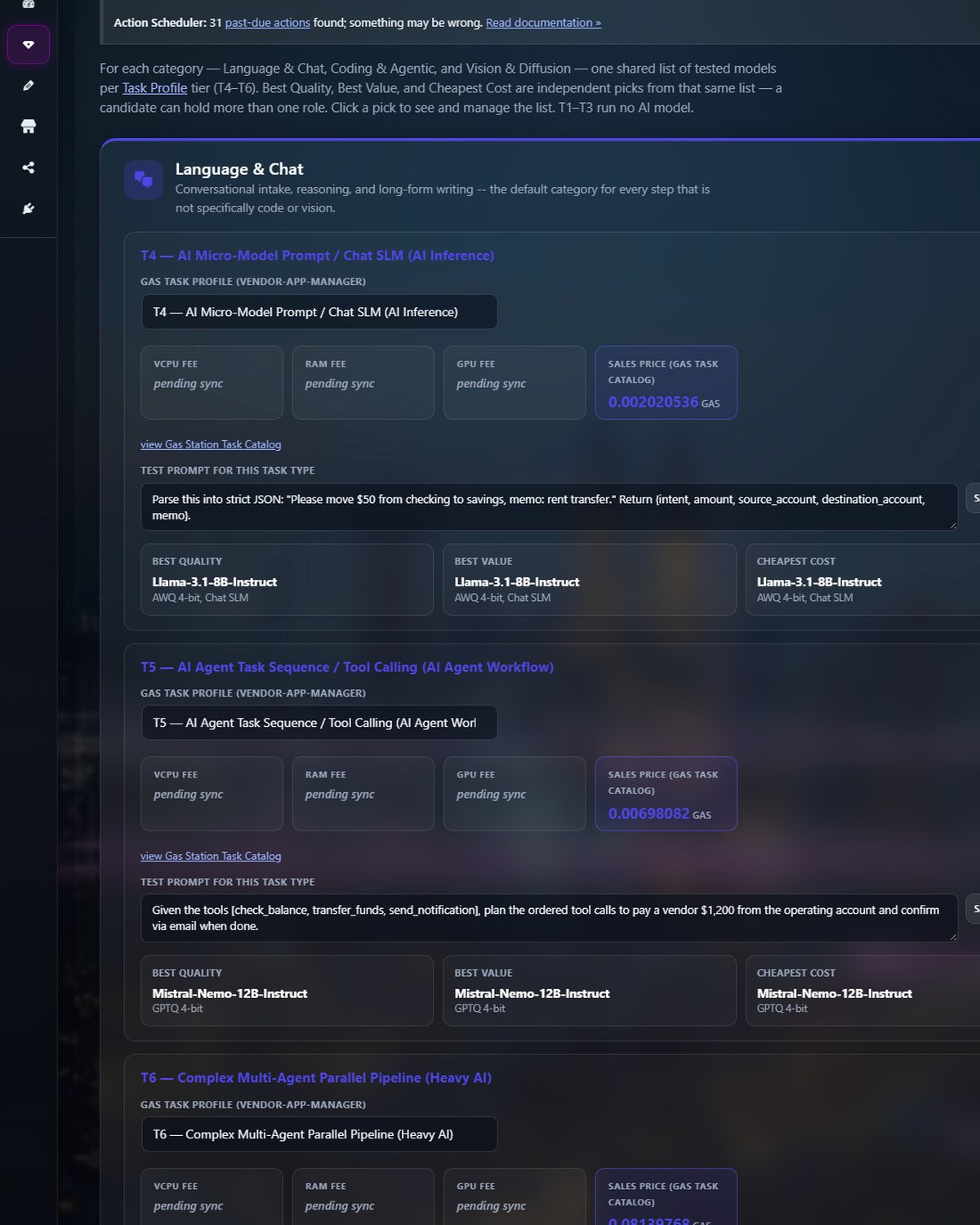Click T6 vCPU Fee pending sync card
Viewport: 980px width, 1225px height.
[212, 1197]
